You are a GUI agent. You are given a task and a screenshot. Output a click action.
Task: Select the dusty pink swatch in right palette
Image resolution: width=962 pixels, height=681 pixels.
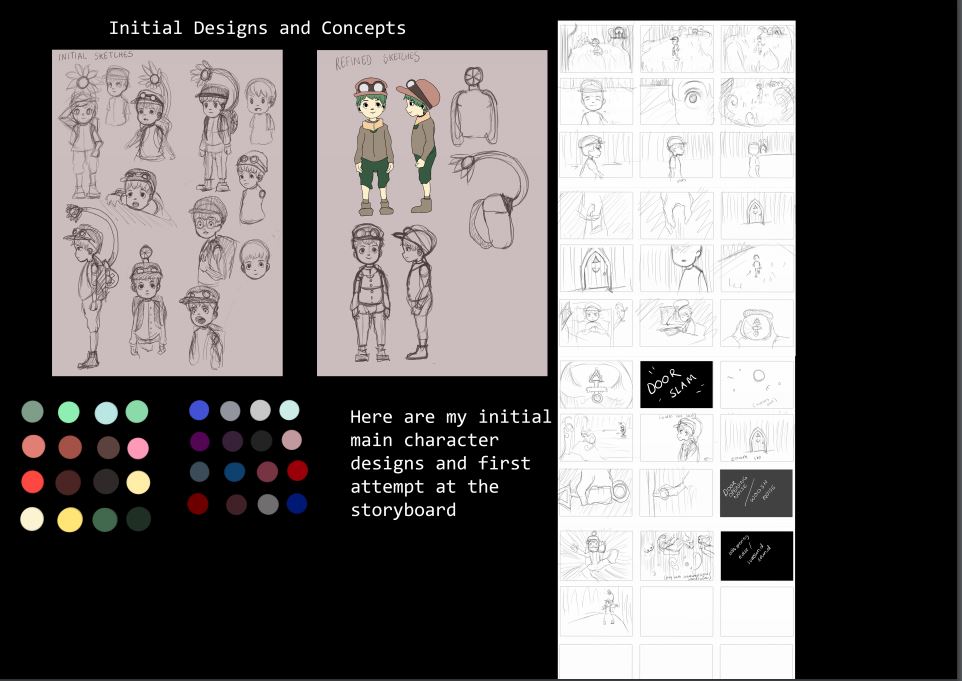tap(290, 440)
